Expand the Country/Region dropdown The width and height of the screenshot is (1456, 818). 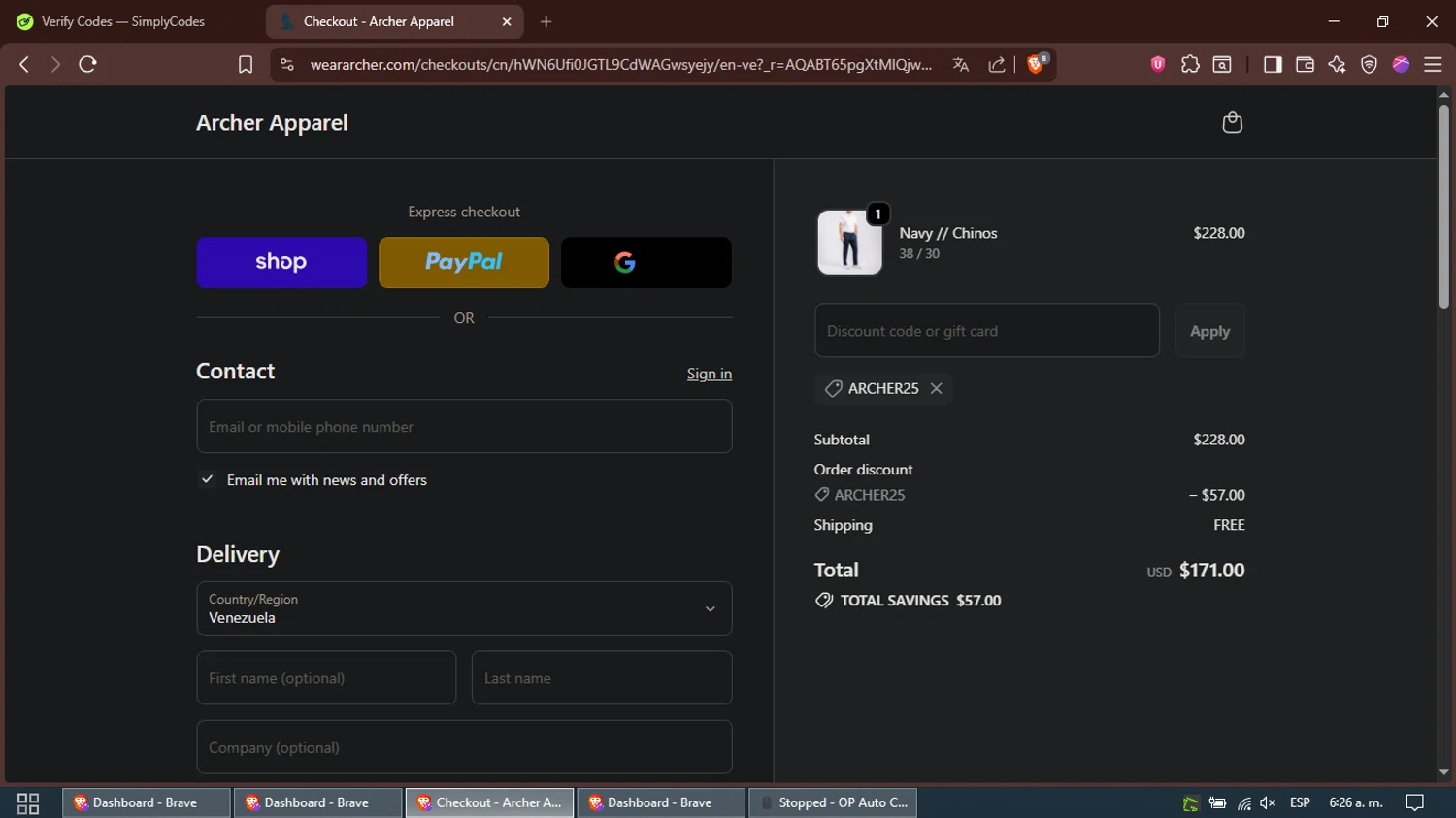pyautogui.click(x=464, y=608)
